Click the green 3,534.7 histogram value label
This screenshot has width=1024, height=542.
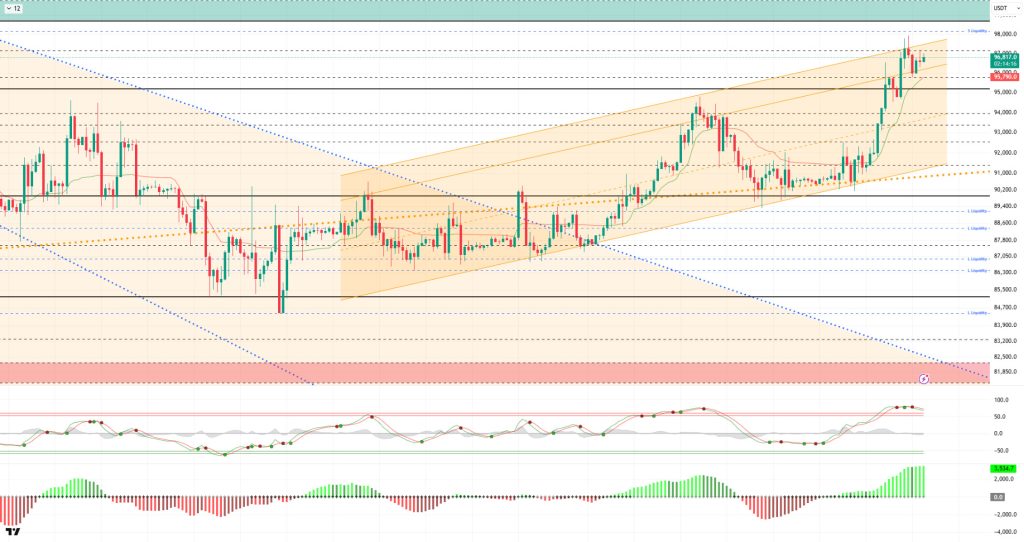1003,468
